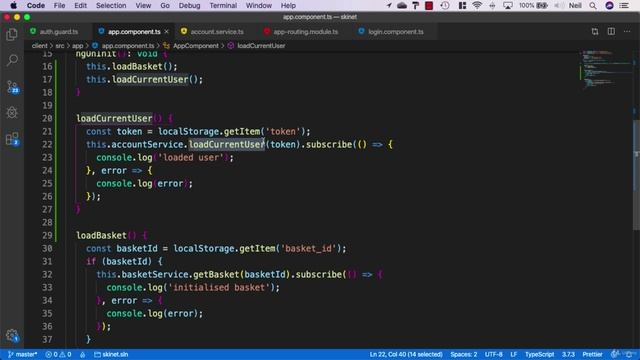
Task: Click the 'loaded user' string on line 23
Action: (x=191, y=158)
